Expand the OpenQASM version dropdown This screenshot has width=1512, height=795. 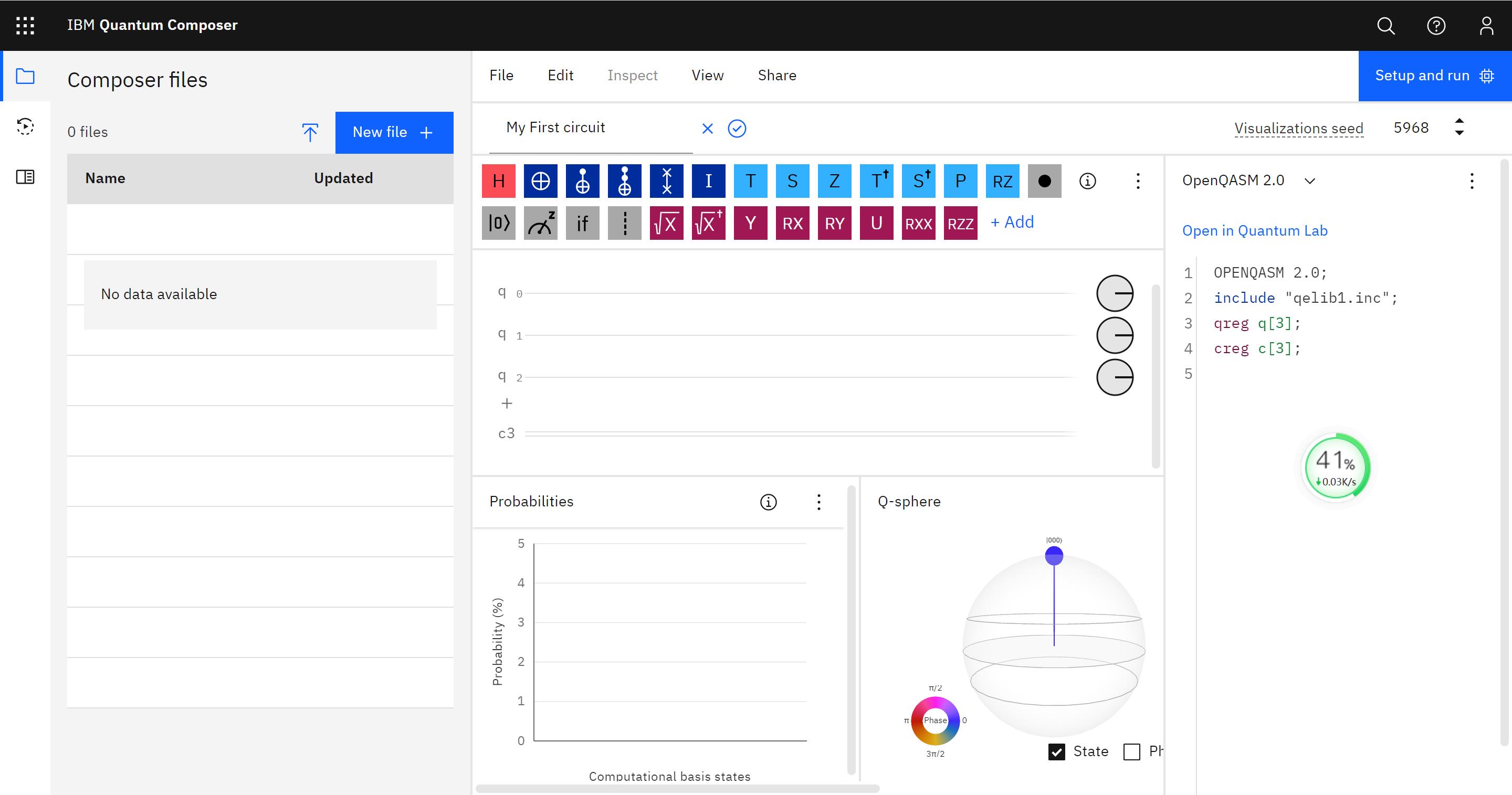click(1310, 181)
